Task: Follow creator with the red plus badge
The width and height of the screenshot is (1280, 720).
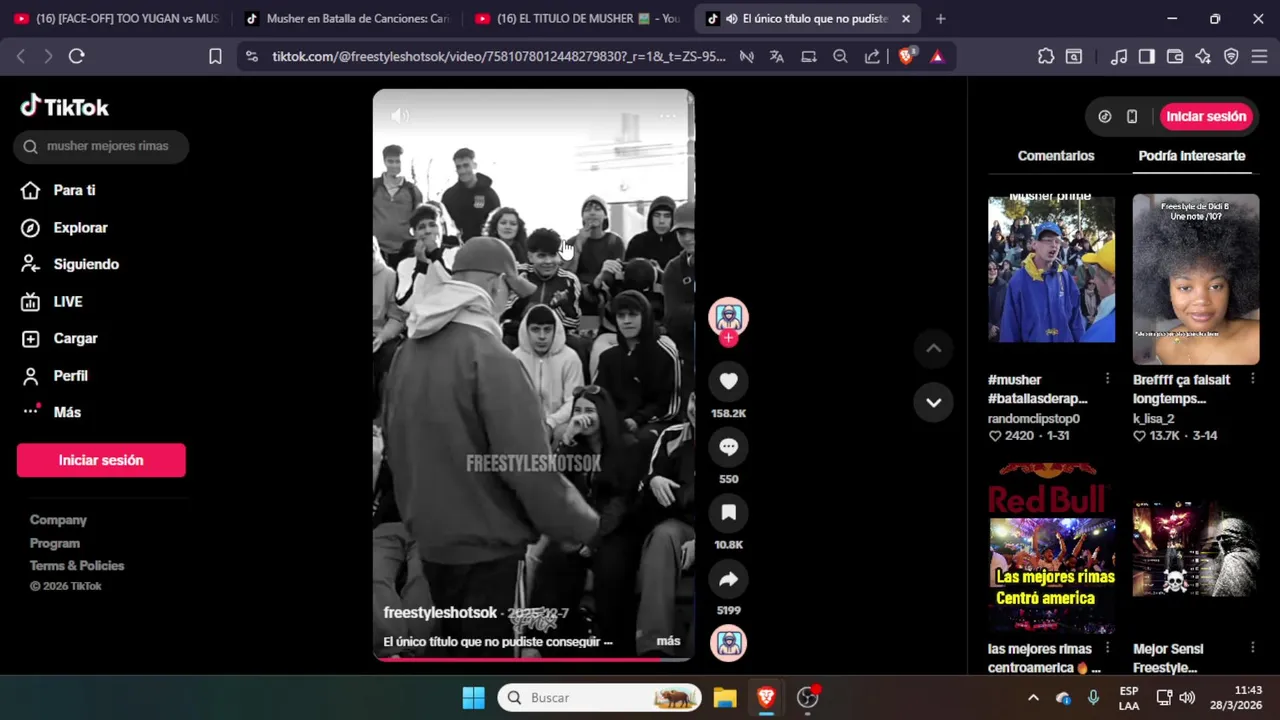Action: [x=728, y=339]
